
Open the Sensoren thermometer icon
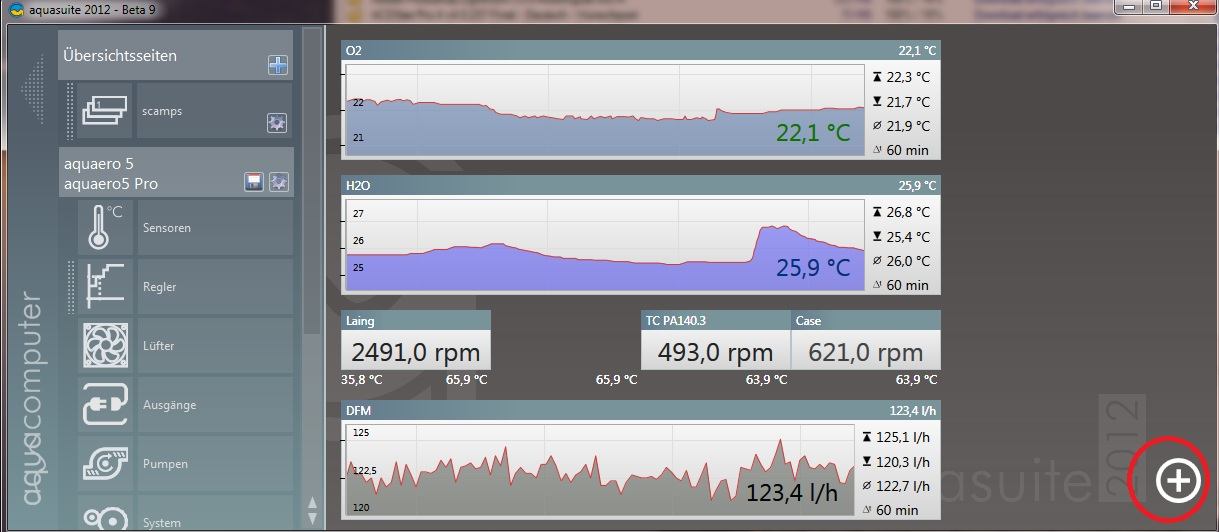105,227
